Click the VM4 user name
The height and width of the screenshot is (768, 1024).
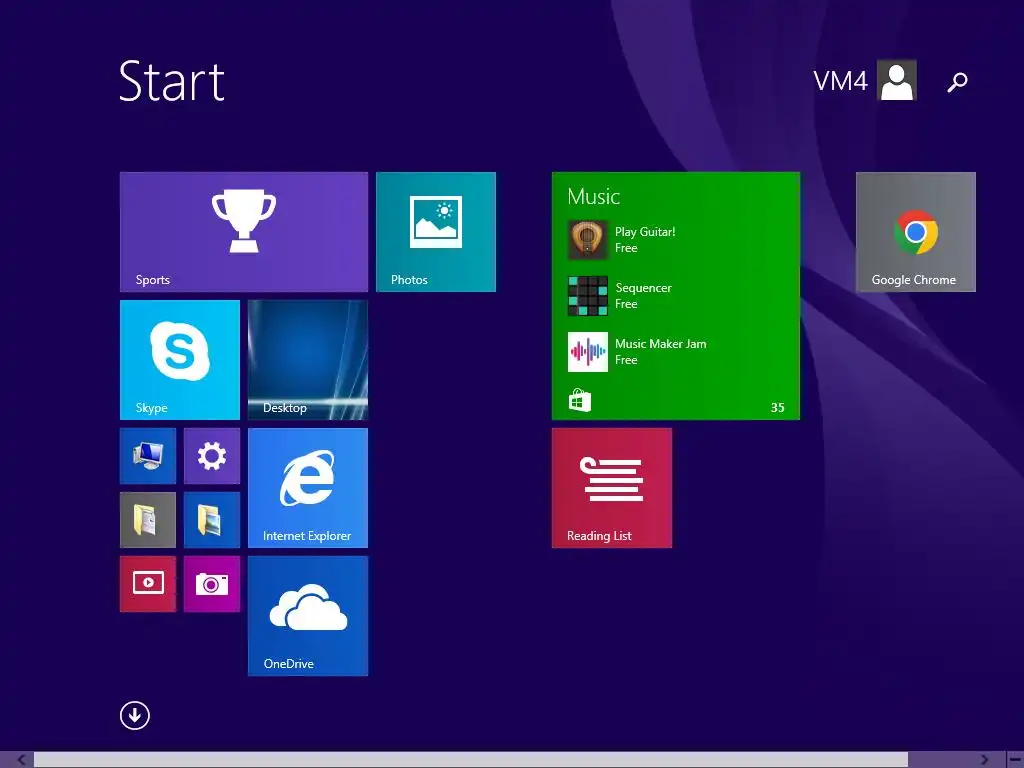tap(840, 81)
